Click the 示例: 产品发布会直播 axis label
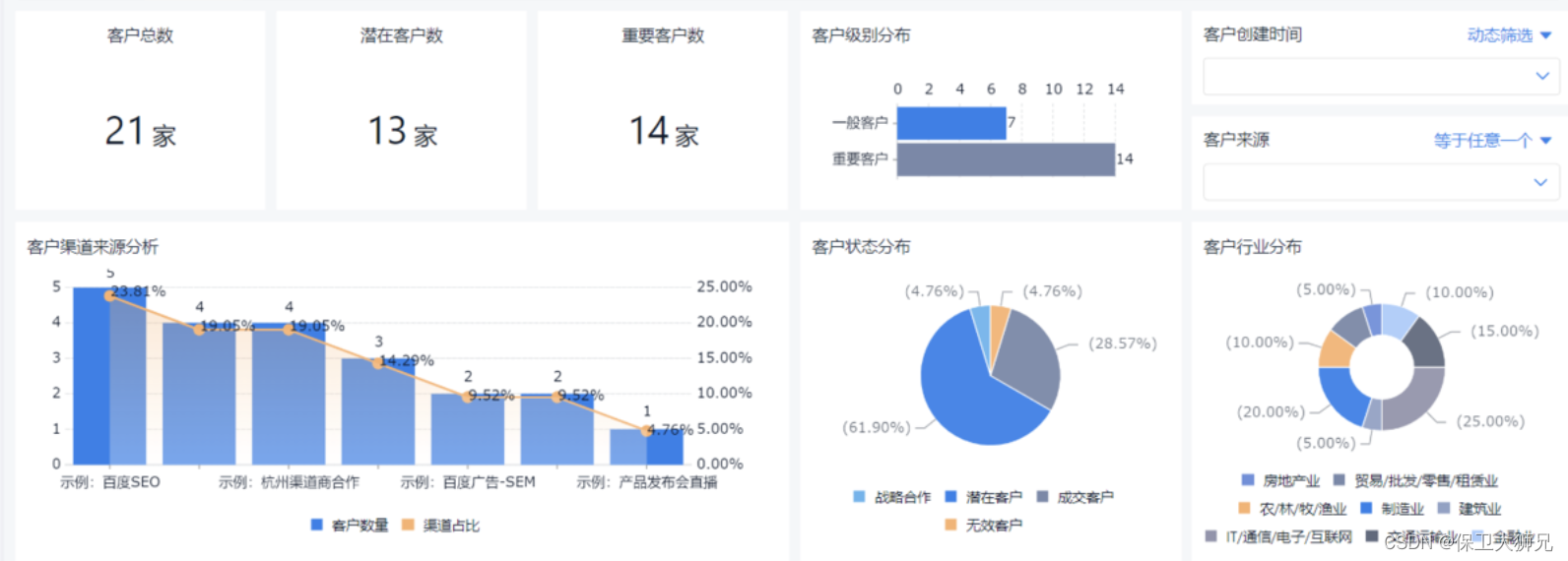The image size is (1568, 561). pos(646,482)
